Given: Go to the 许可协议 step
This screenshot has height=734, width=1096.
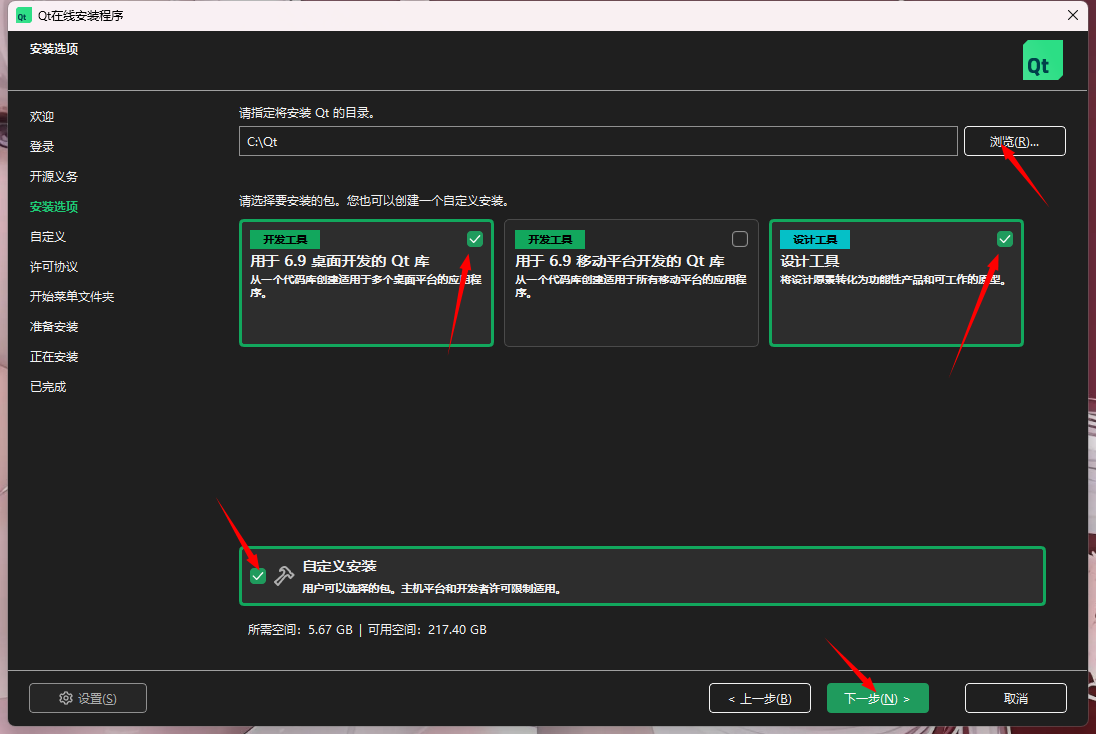Looking at the screenshot, I should 54,267.
